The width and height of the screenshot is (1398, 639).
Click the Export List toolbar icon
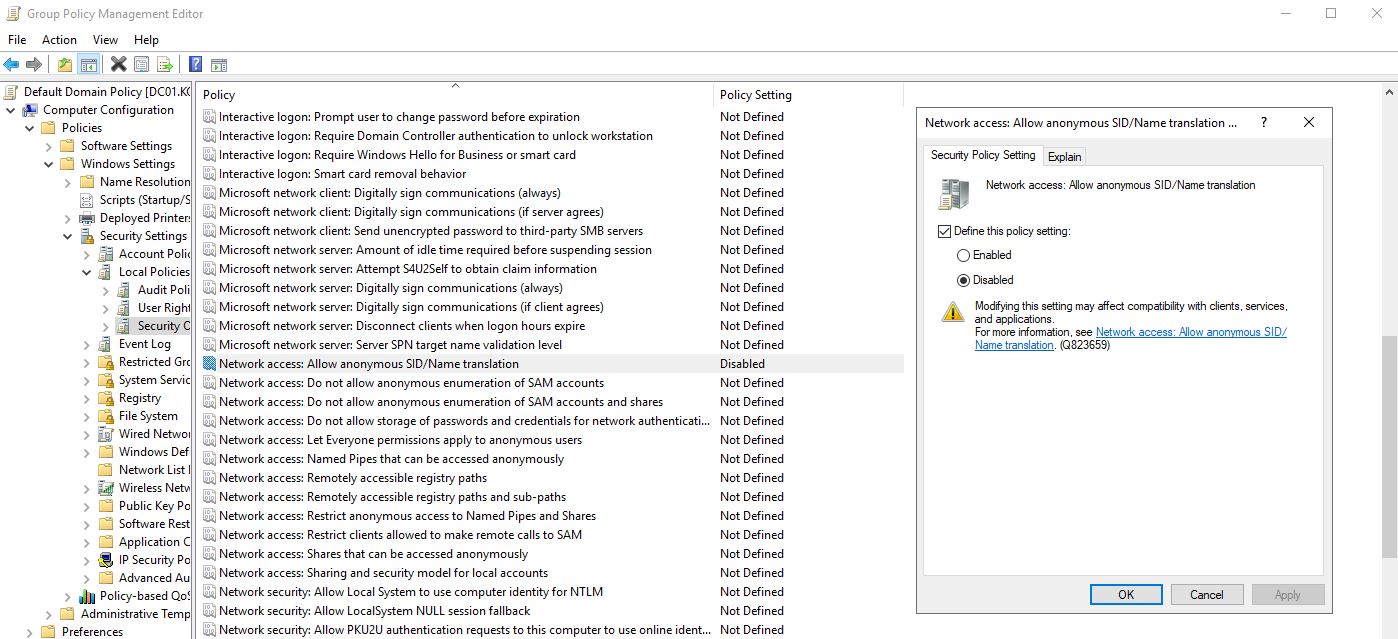coord(165,65)
